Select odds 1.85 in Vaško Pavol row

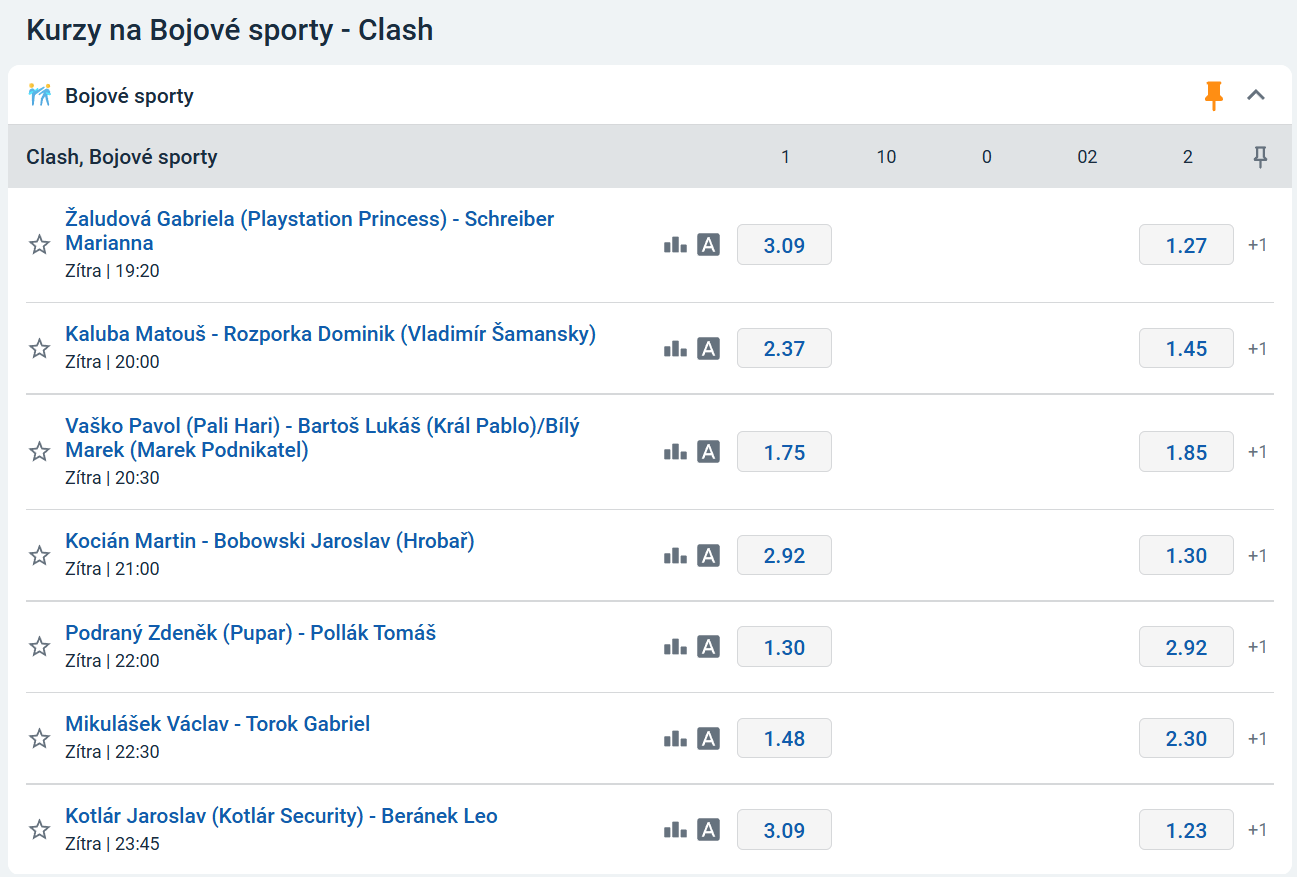(x=1186, y=452)
